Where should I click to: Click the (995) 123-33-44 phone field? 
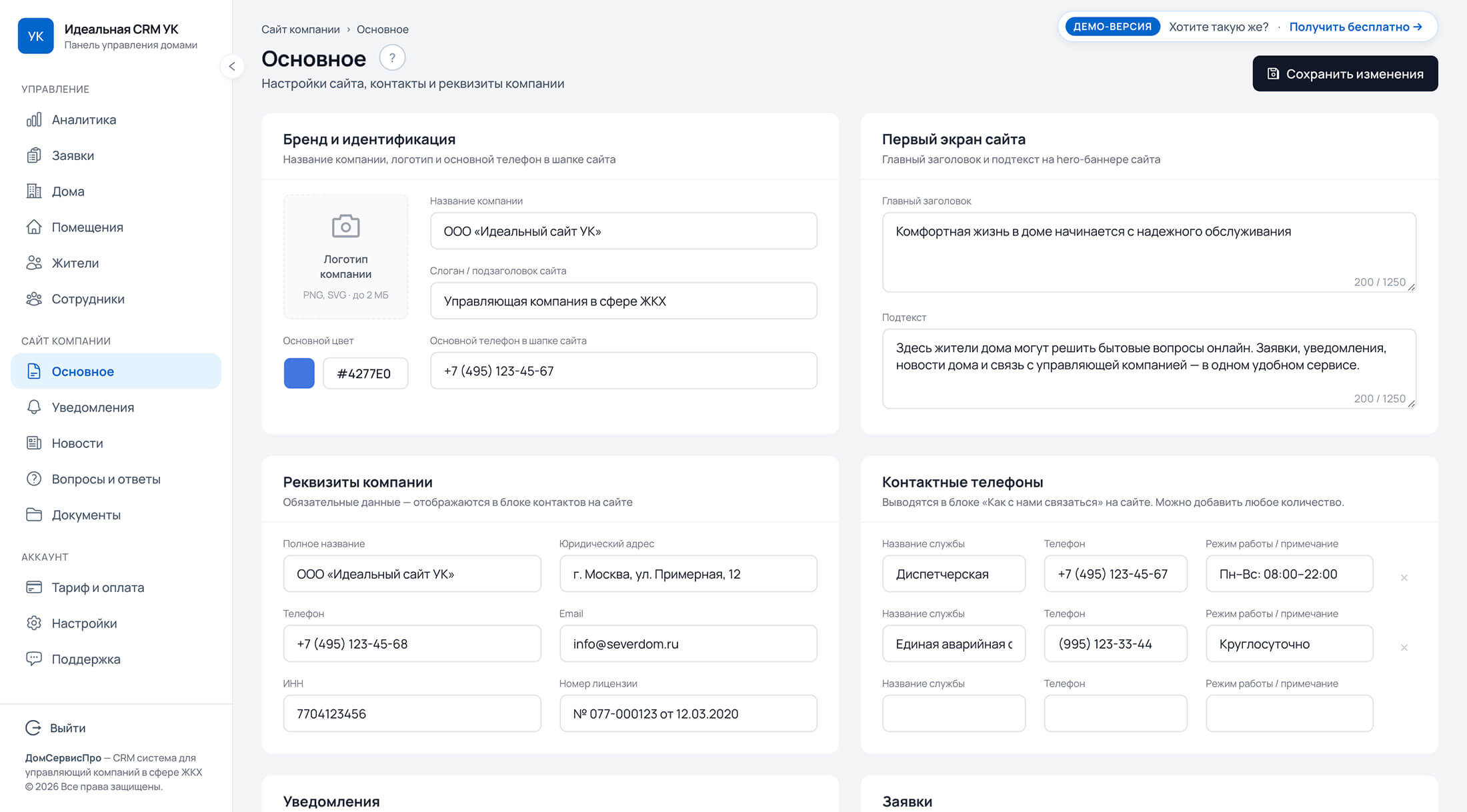coord(1116,644)
